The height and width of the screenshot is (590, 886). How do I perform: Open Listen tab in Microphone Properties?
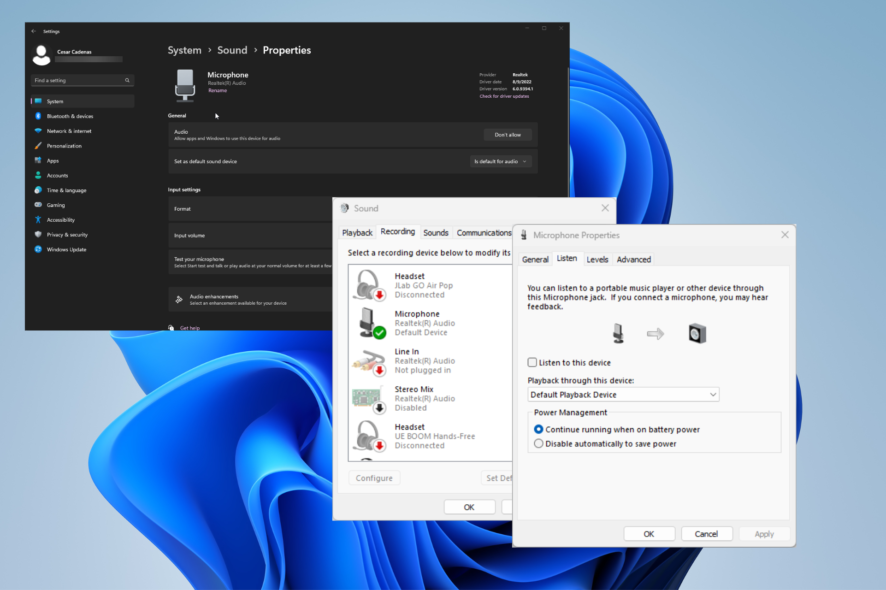pos(567,258)
